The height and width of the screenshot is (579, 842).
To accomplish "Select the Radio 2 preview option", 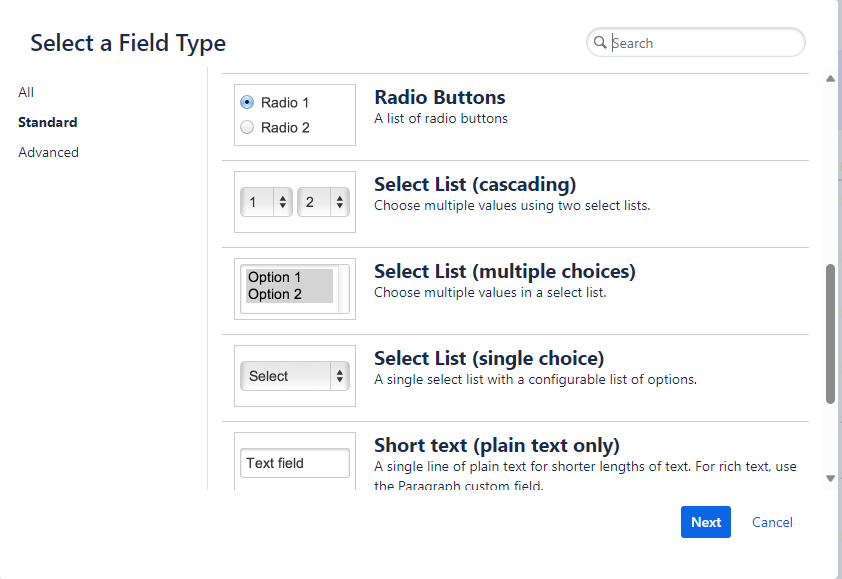I will pos(247,127).
